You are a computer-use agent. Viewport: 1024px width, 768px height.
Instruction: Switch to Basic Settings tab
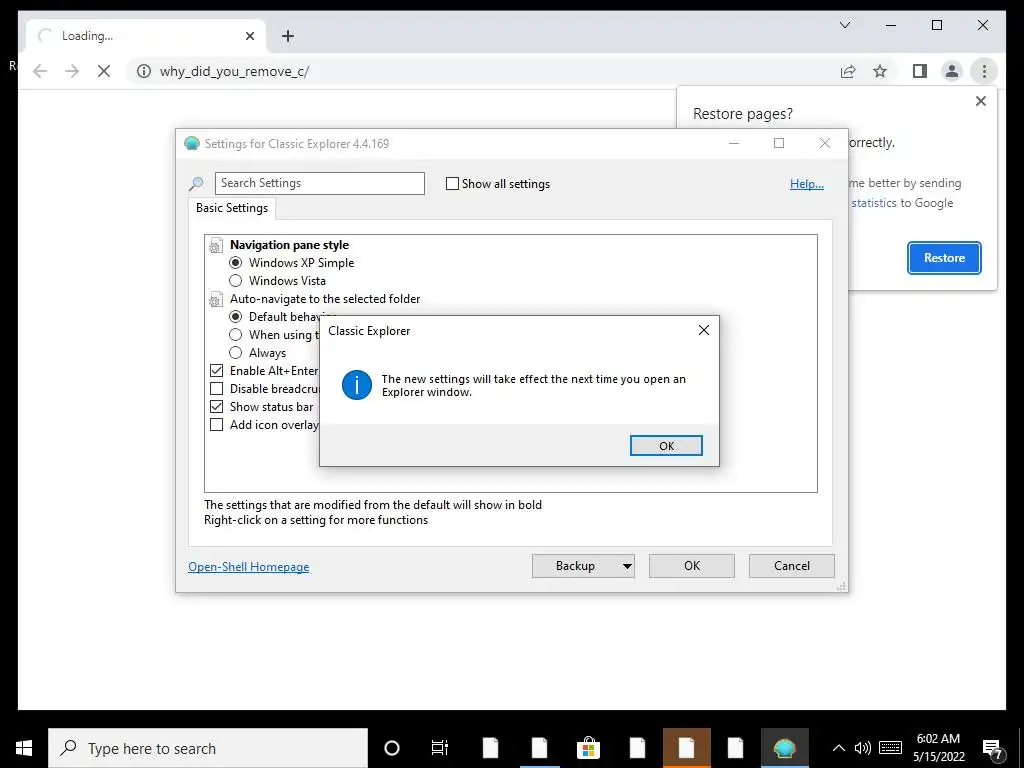tap(232, 208)
